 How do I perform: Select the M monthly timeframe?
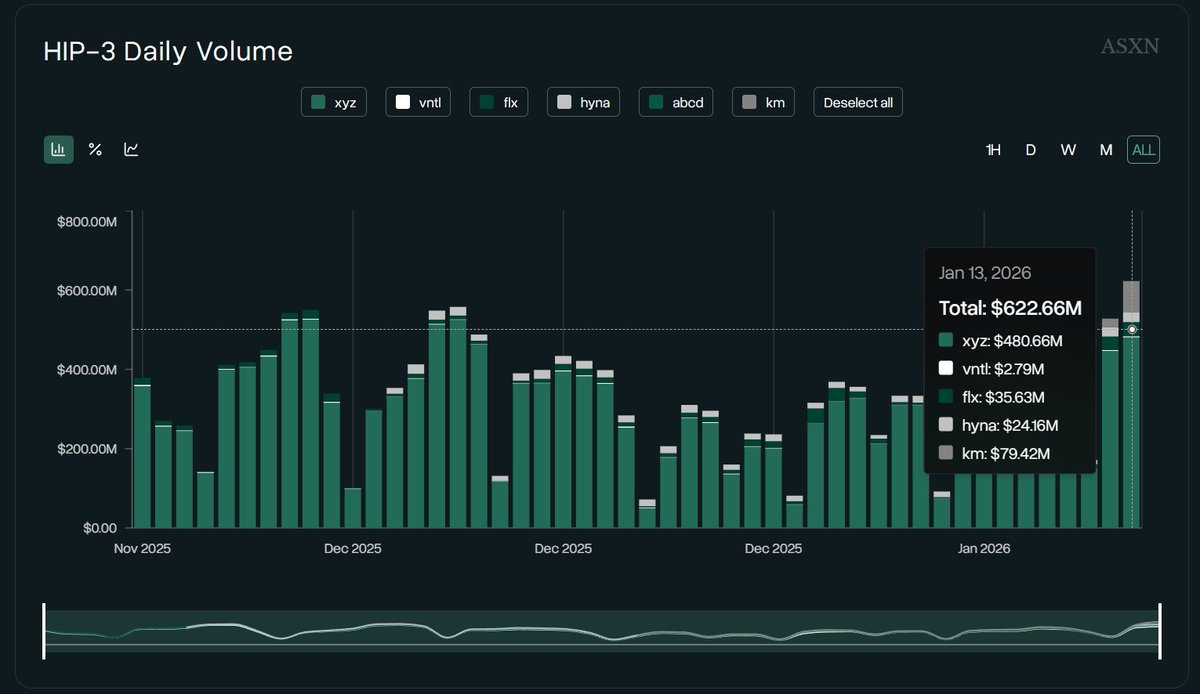1106,149
